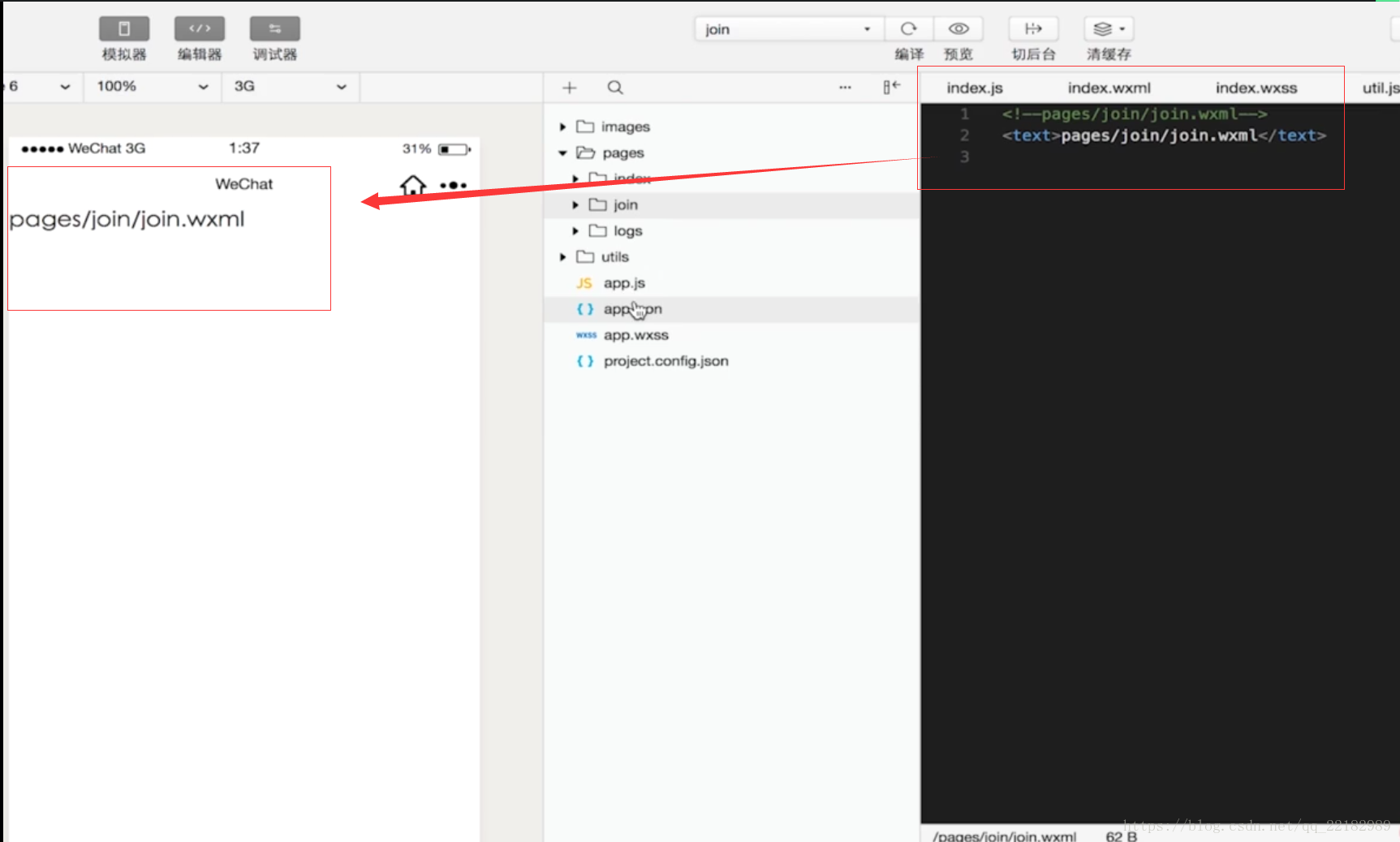Click the JS icon beside app.js
Viewport: 1400px width, 842px height.
[584, 283]
